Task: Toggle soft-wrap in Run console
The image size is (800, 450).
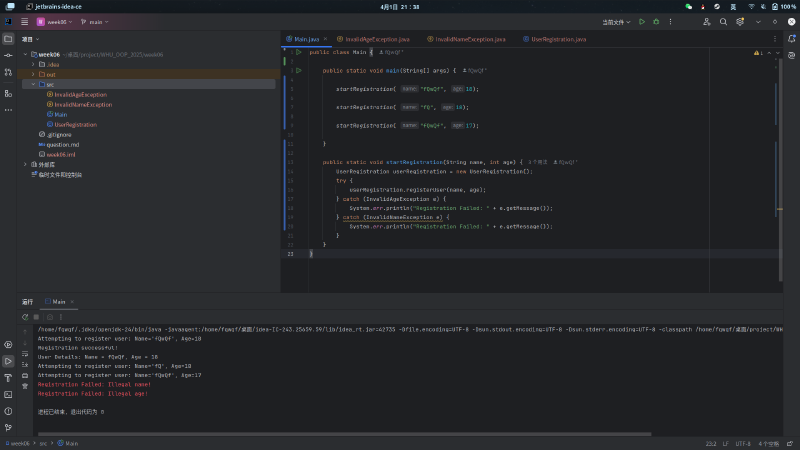Action: point(25,354)
